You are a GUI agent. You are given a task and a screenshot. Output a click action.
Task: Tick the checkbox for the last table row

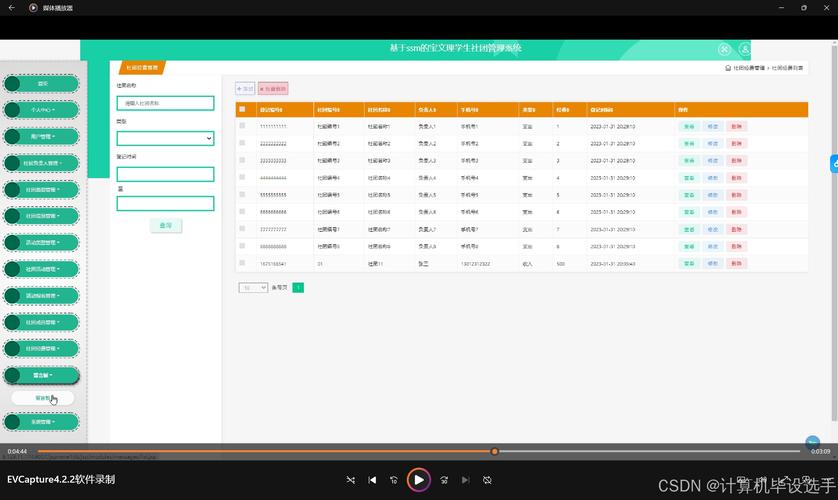click(242, 263)
